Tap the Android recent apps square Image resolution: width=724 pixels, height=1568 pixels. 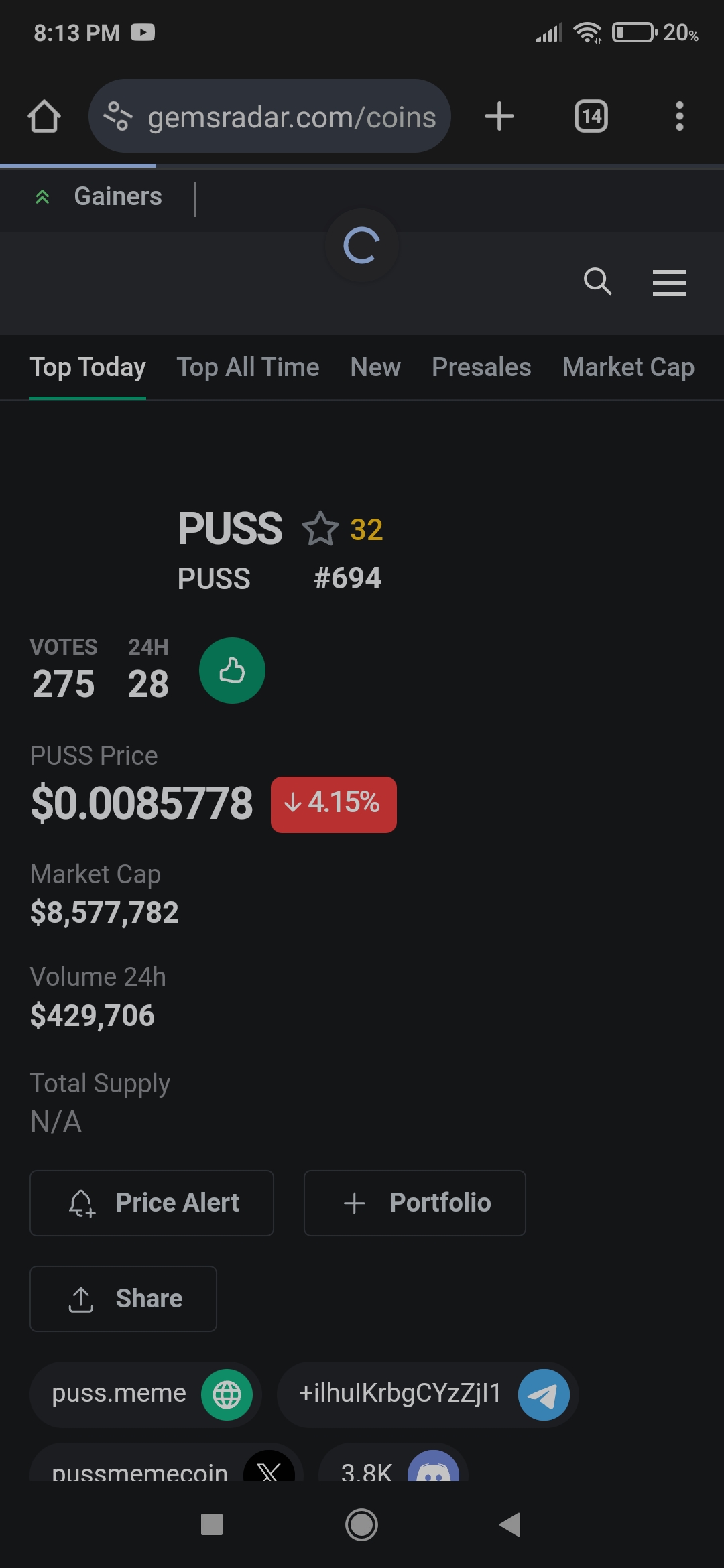[212, 1524]
